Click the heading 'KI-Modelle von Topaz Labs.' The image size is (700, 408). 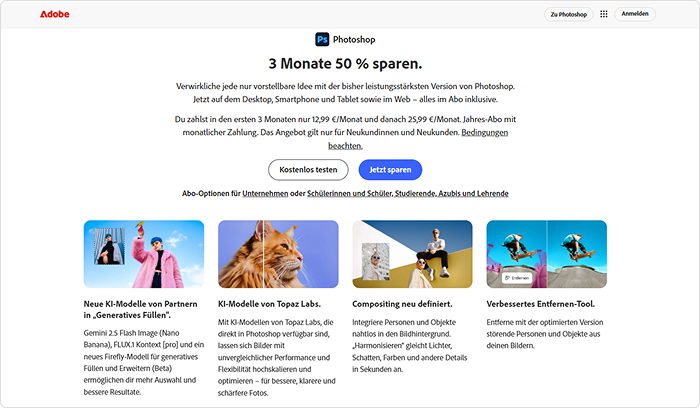[269, 304]
